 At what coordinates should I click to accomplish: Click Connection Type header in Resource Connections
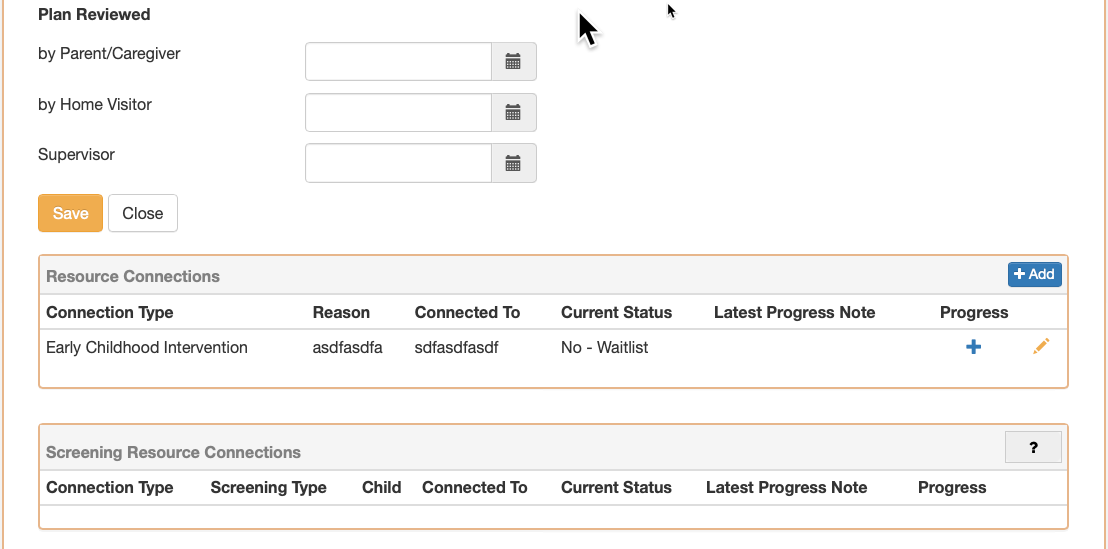[x=110, y=312]
